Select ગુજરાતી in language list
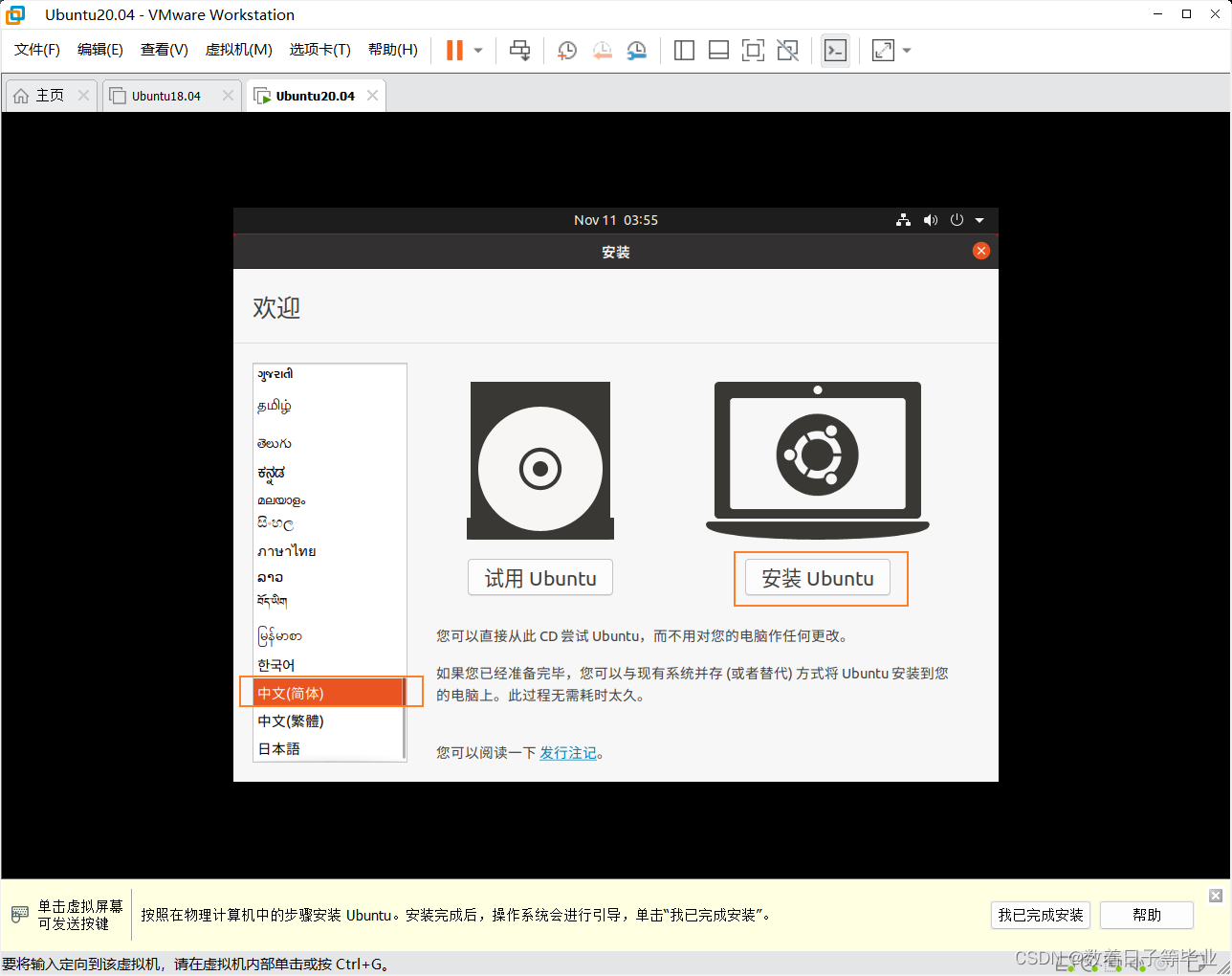 tap(328, 374)
